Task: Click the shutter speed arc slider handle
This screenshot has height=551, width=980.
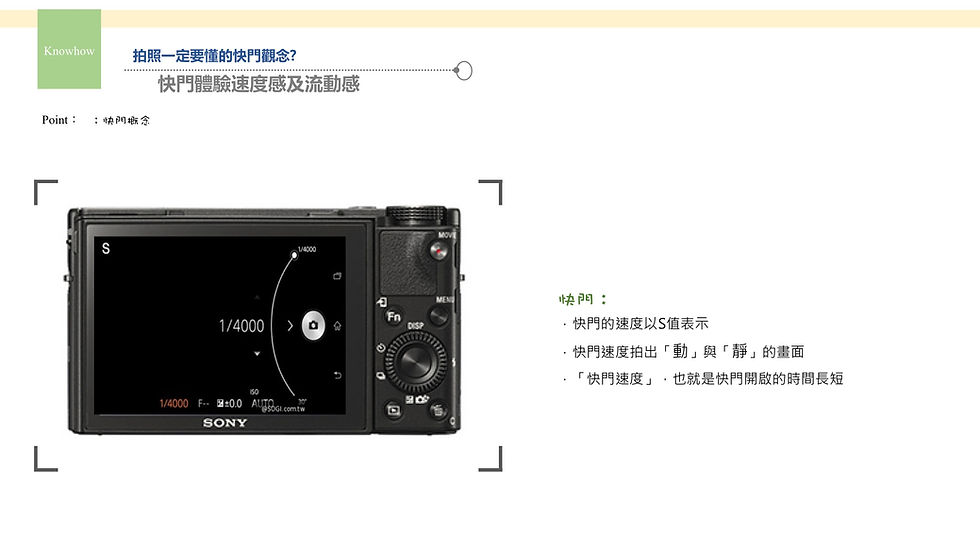Action: pyautogui.click(x=294, y=254)
